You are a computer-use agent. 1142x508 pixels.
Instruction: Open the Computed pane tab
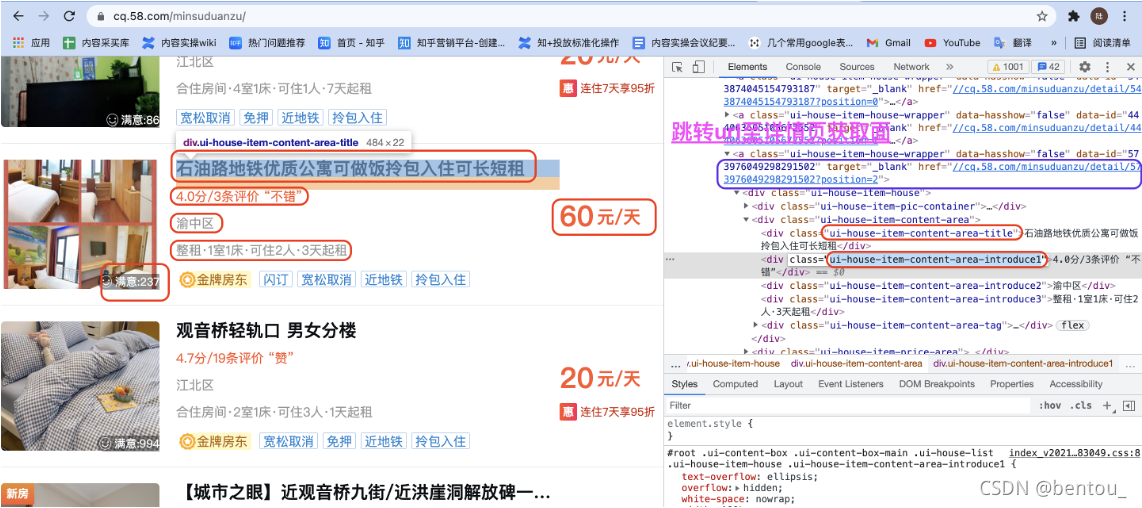coord(735,384)
